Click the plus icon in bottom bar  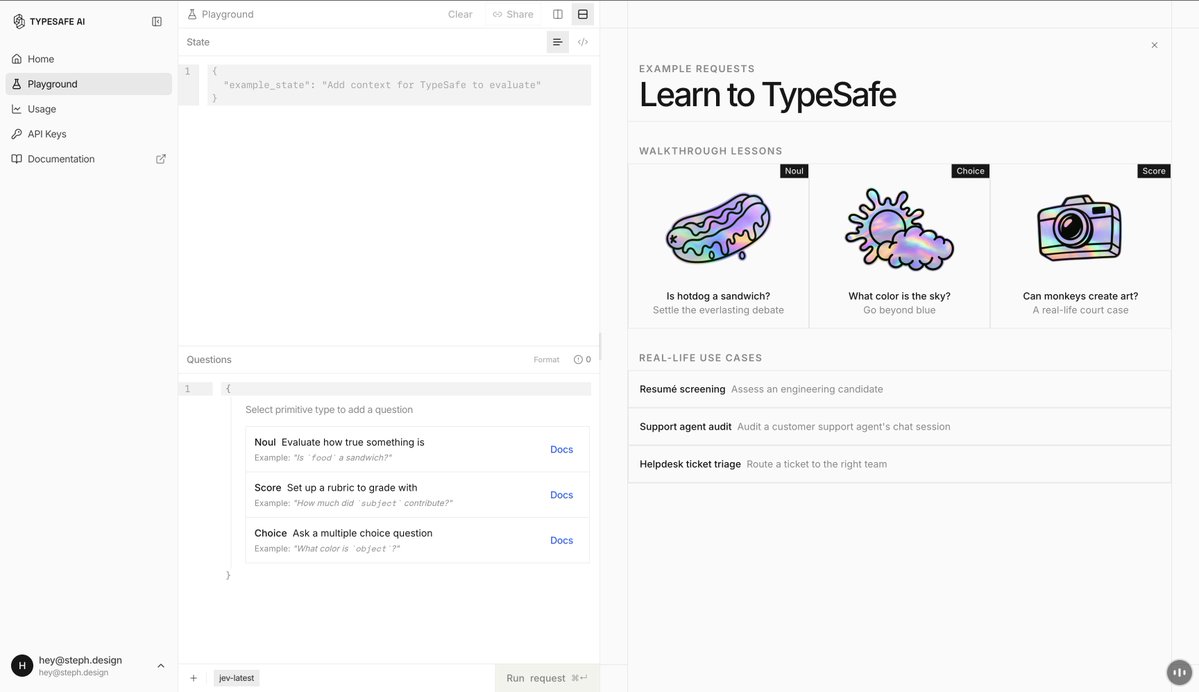193,678
